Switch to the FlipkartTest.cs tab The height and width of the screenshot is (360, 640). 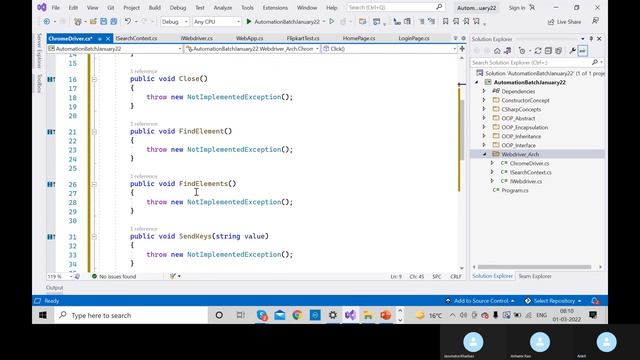[303, 38]
